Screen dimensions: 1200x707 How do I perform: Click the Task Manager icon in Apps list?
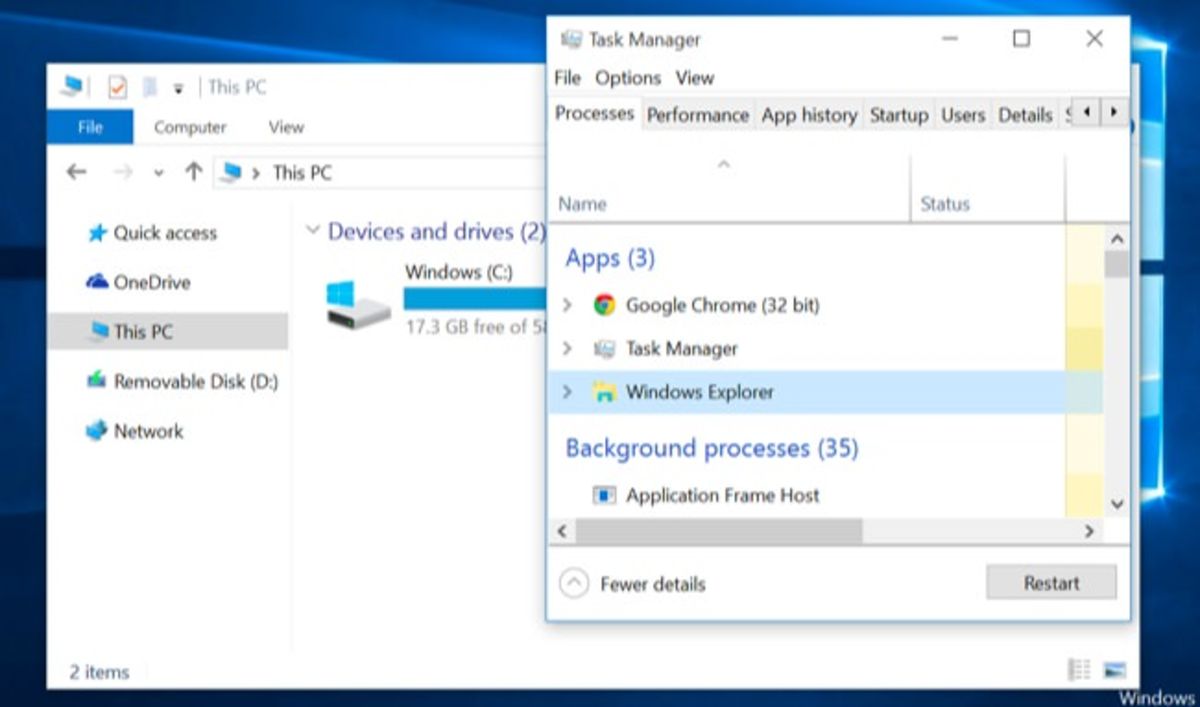click(604, 349)
